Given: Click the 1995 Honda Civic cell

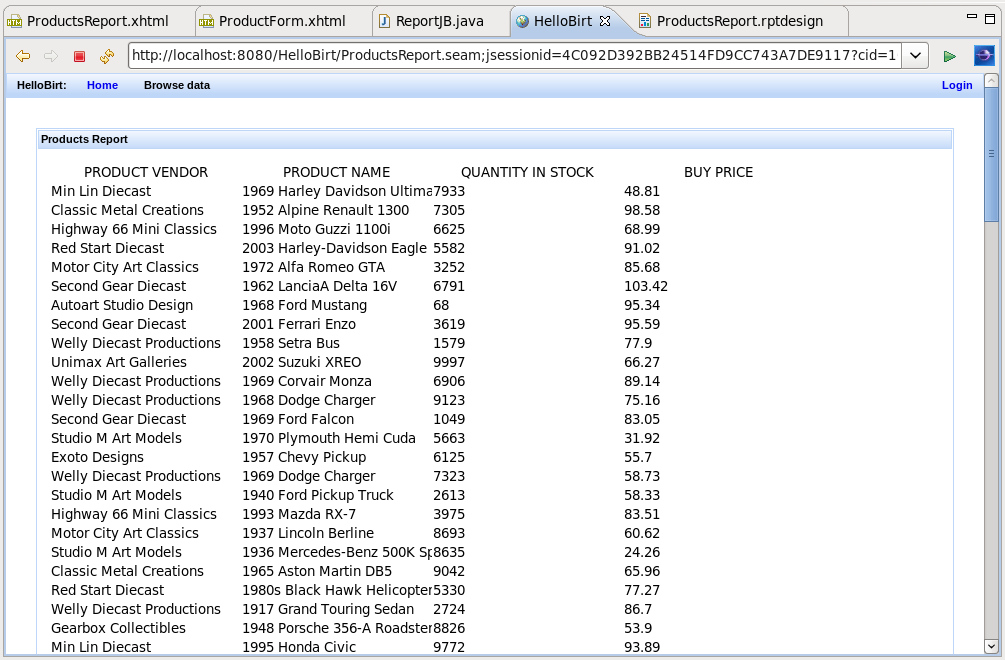Looking at the screenshot, I should (299, 648).
